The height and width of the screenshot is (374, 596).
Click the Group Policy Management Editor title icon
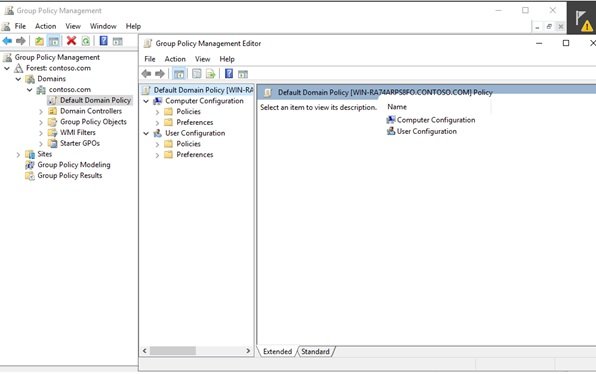tap(147, 43)
